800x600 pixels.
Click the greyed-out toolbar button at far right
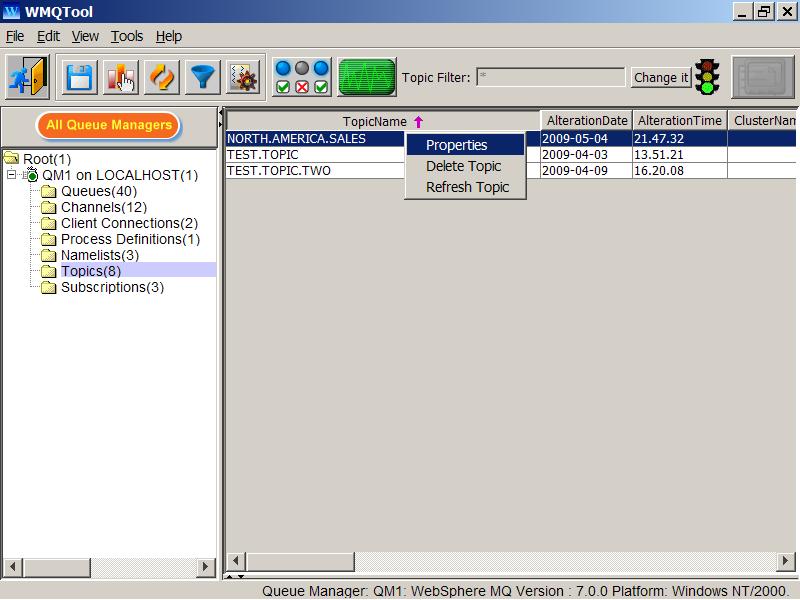click(763, 77)
